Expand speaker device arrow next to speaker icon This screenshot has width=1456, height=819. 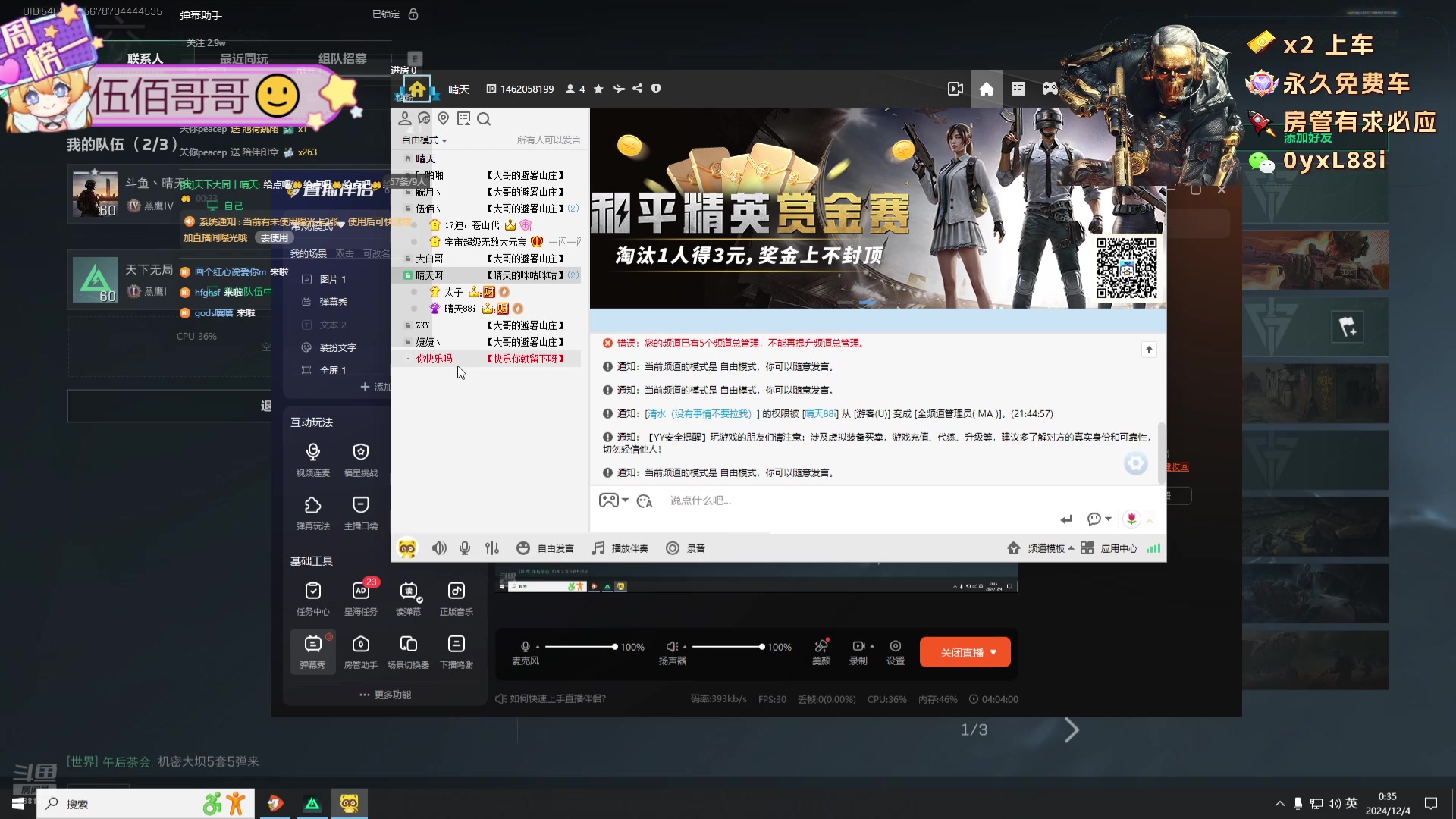point(685,647)
